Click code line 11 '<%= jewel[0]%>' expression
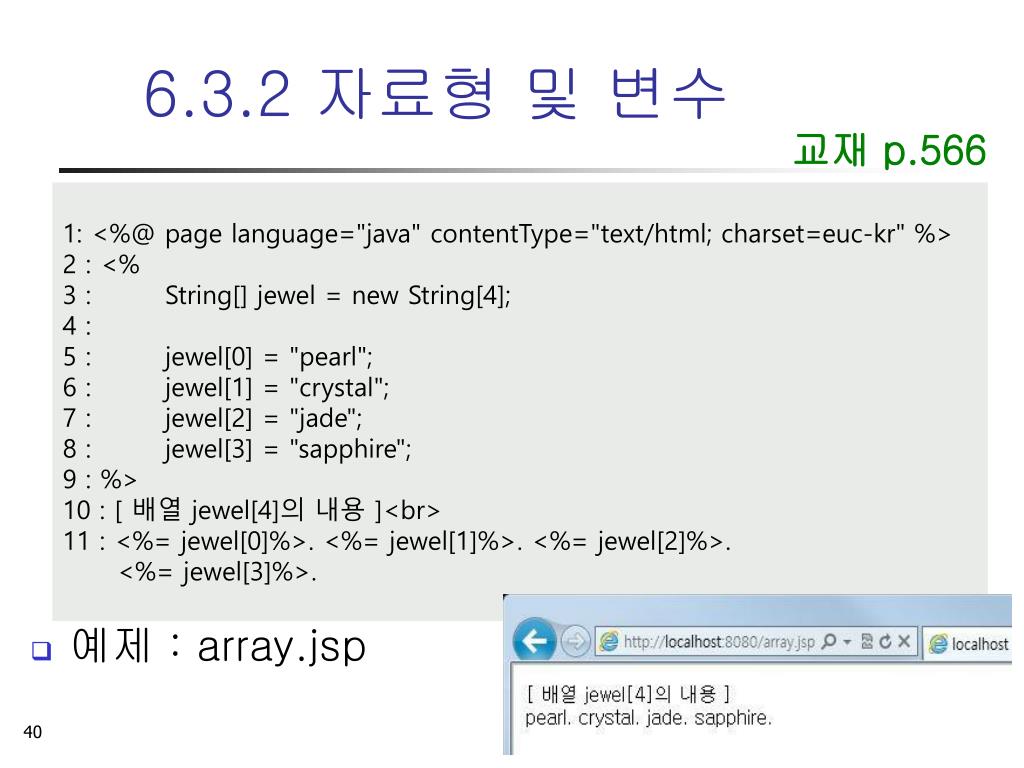The image size is (1024, 768). (211, 541)
